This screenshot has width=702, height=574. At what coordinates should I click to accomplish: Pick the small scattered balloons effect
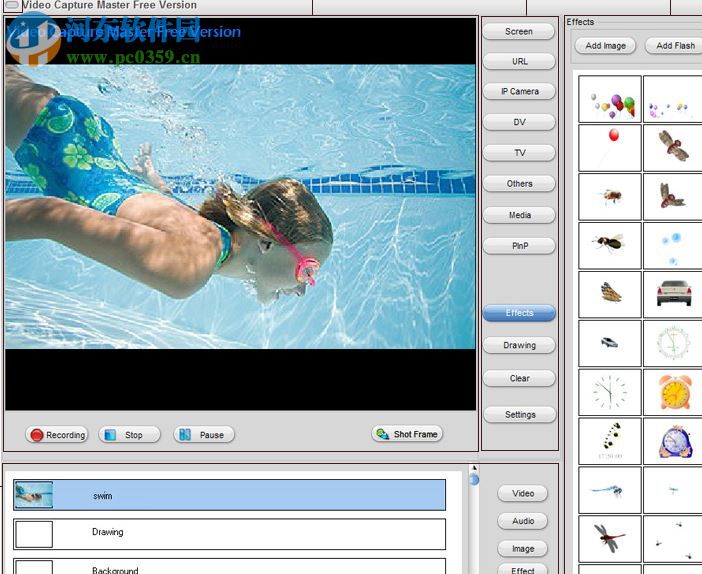[673, 99]
